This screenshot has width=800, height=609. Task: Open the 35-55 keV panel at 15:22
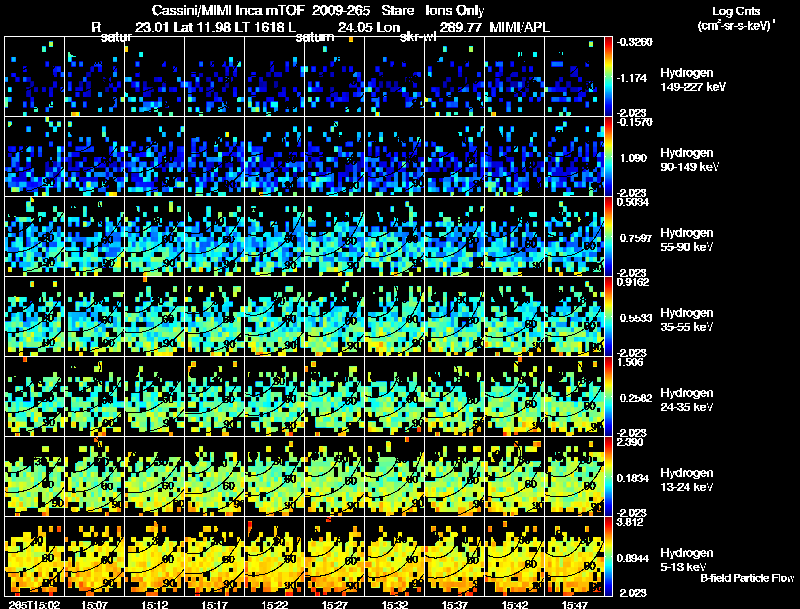[x=274, y=317]
